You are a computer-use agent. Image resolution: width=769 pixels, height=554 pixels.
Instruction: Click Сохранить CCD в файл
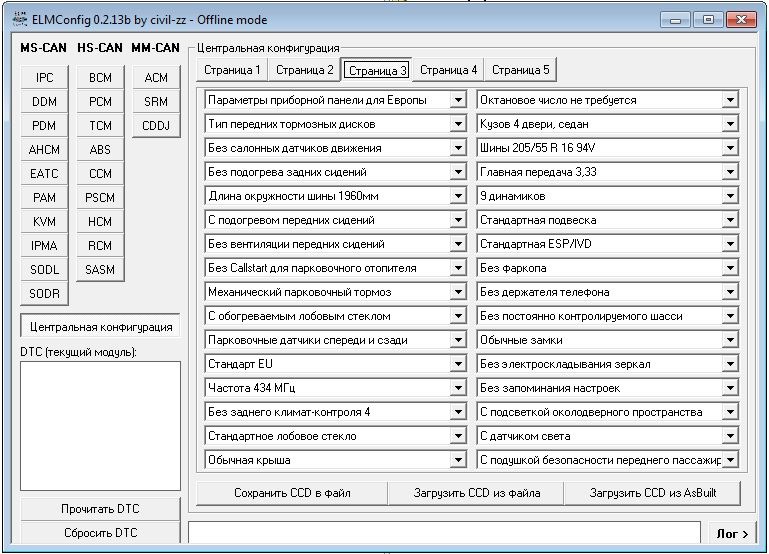coord(292,493)
